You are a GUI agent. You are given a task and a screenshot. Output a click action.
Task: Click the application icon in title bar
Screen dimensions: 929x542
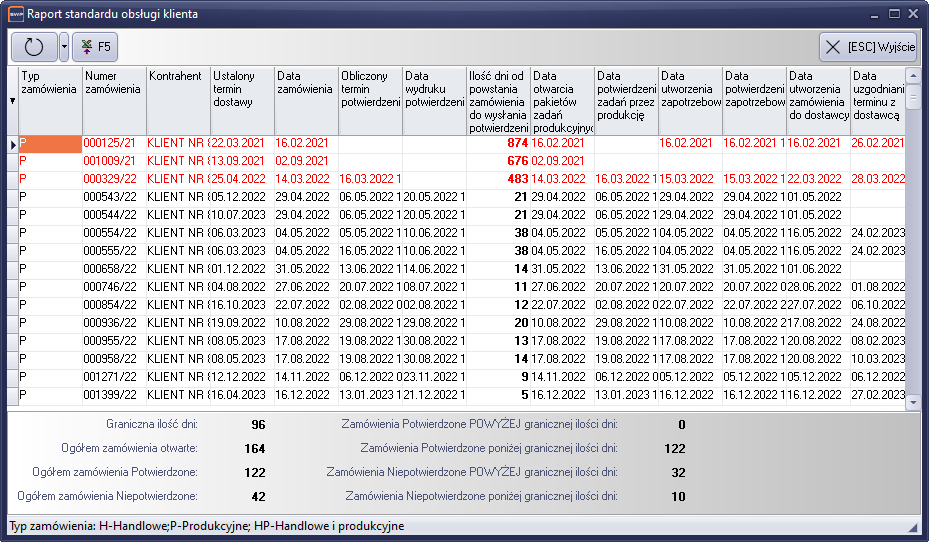click(x=17, y=14)
